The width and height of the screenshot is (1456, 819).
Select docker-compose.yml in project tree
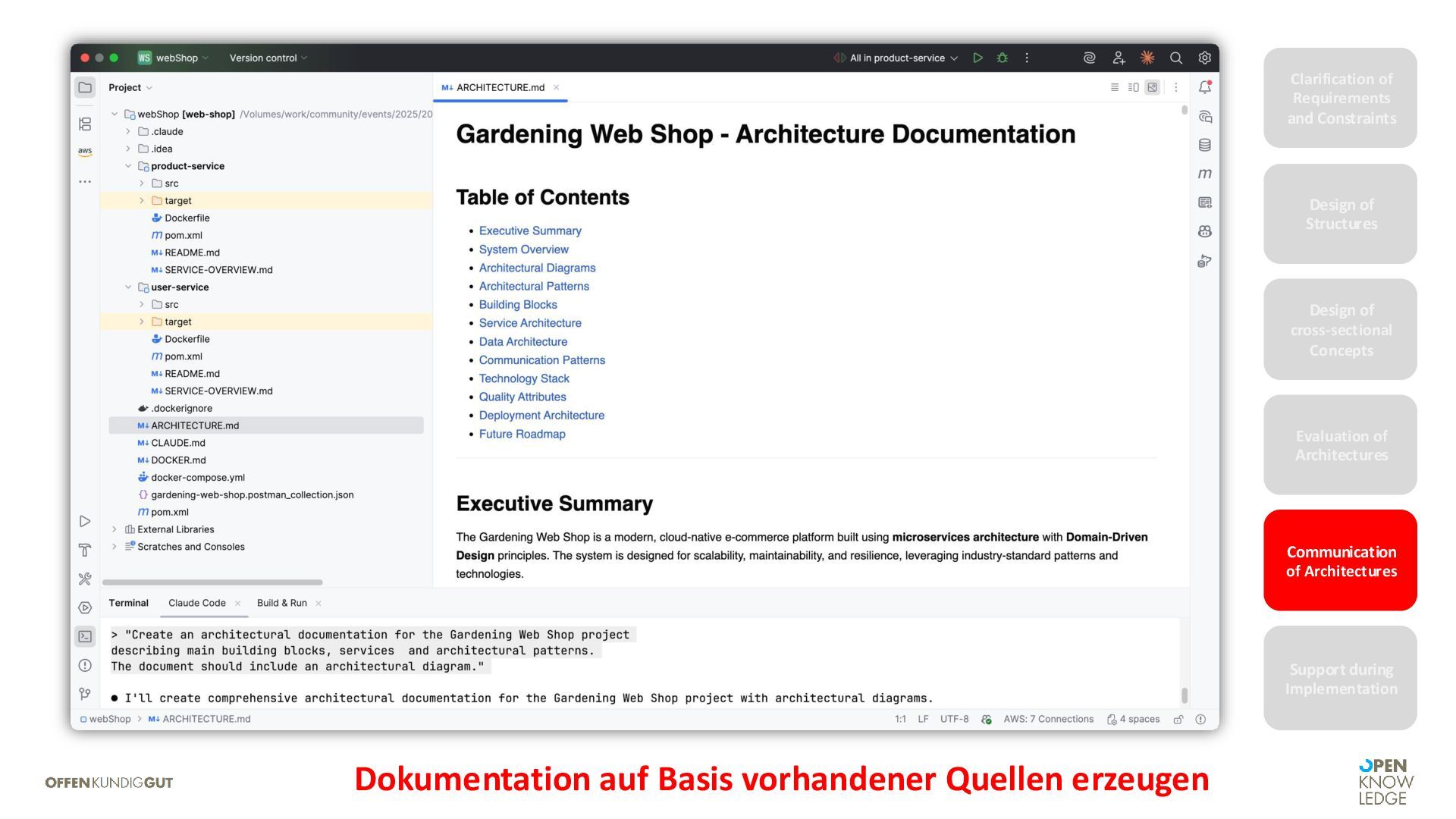coord(197,478)
